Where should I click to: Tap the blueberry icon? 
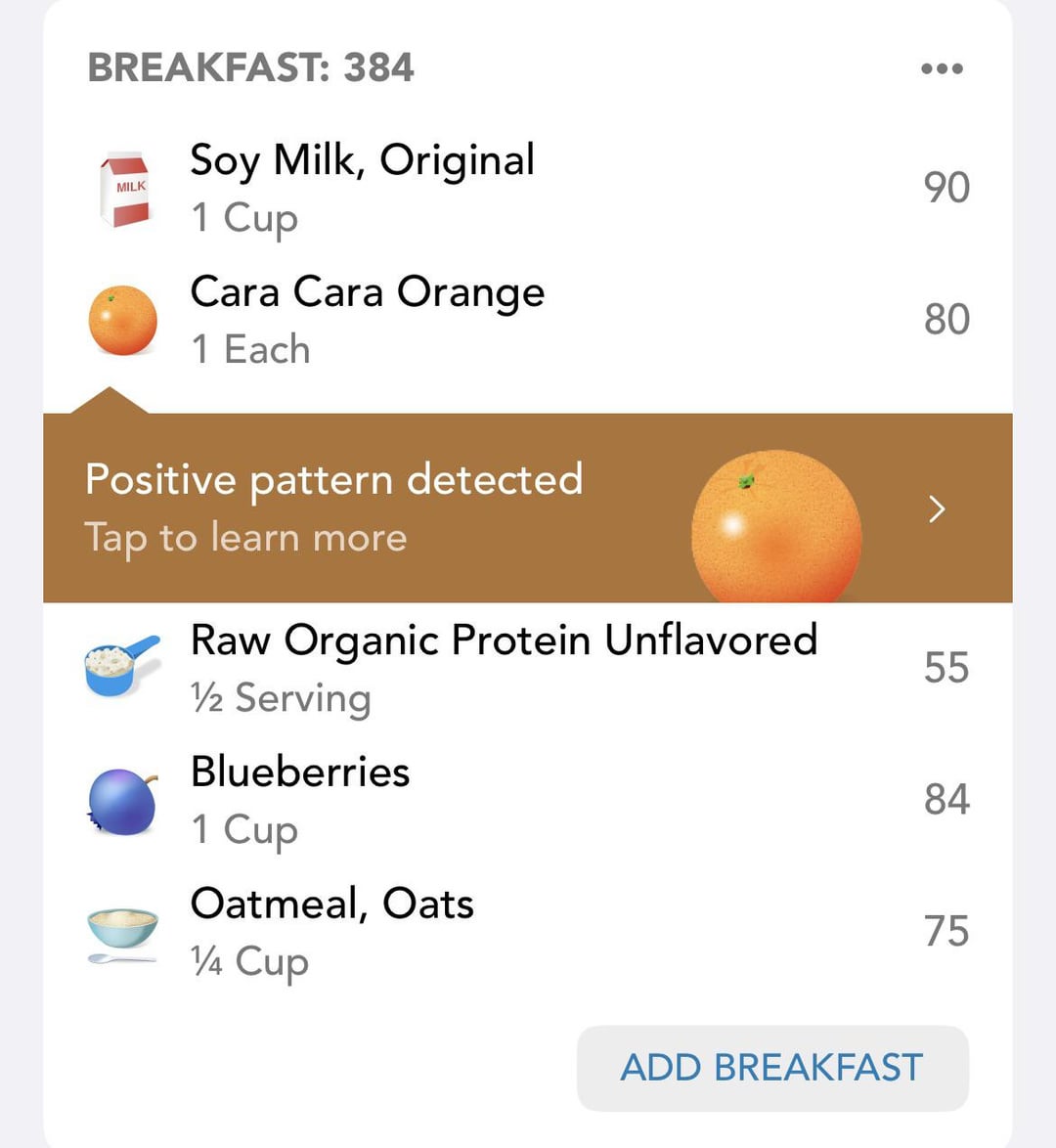click(x=122, y=801)
